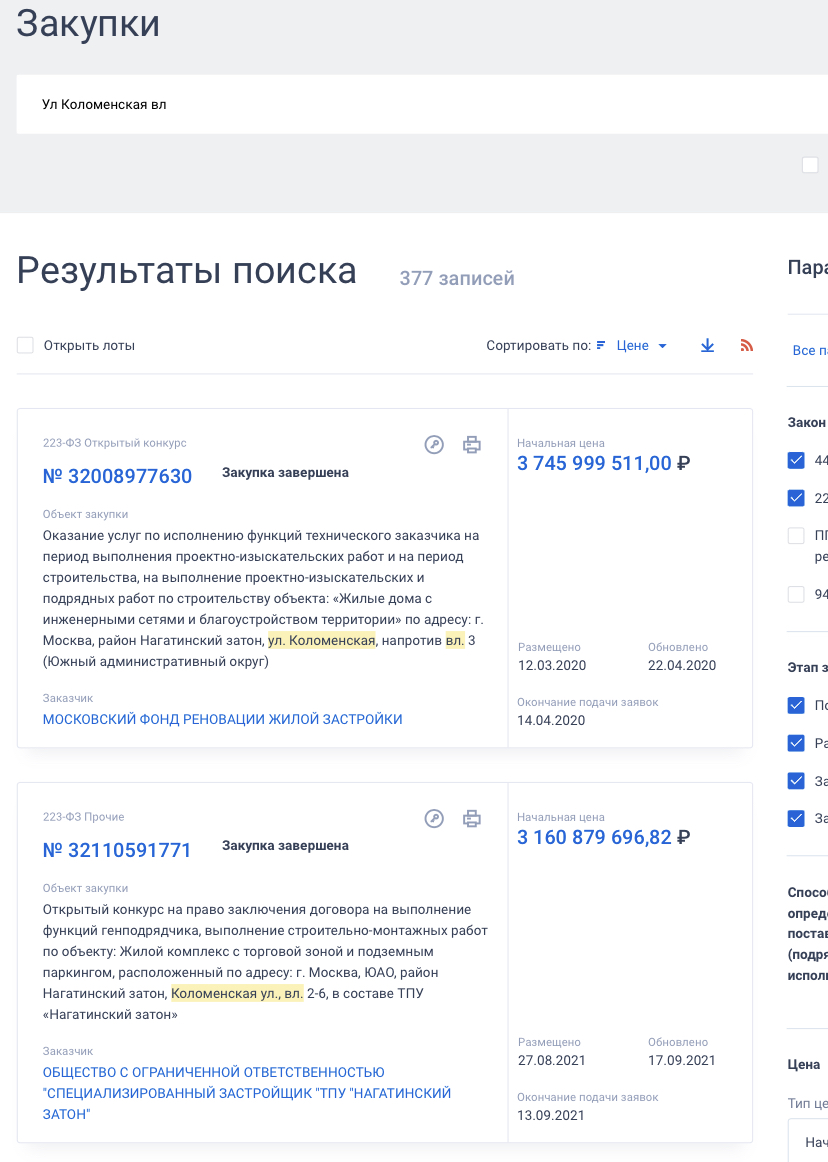
Task: Open customer МОСКОВСКИЙ ФОНД РЕНОВАЦИИ ЖИЛОЙ ЗАСТРОЙКИ
Action: tap(222, 719)
